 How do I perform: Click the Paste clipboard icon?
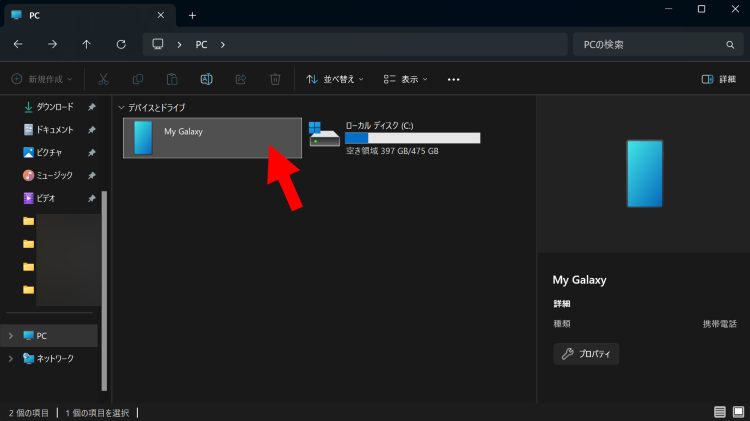(172, 79)
